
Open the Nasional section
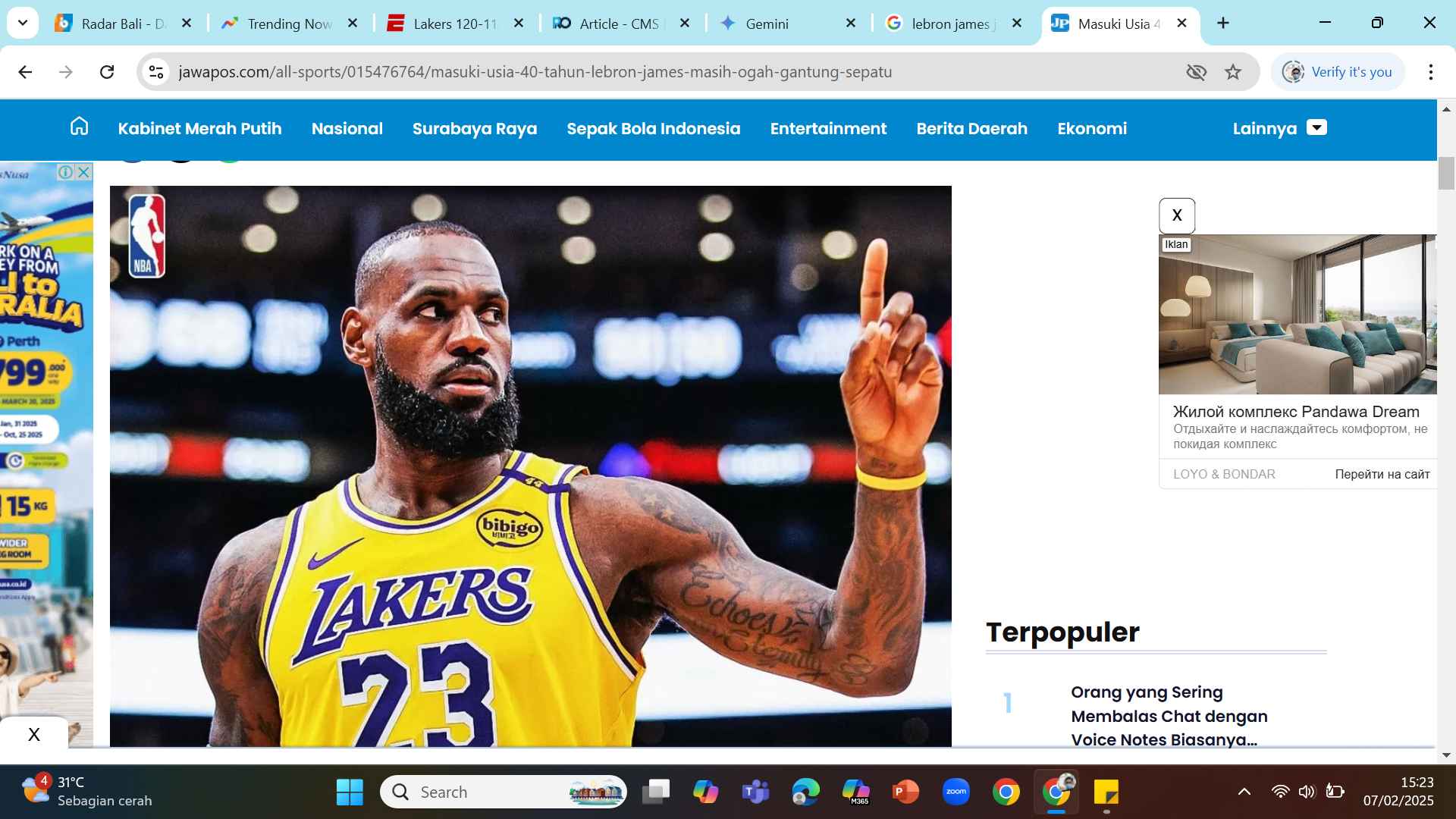(347, 129)
